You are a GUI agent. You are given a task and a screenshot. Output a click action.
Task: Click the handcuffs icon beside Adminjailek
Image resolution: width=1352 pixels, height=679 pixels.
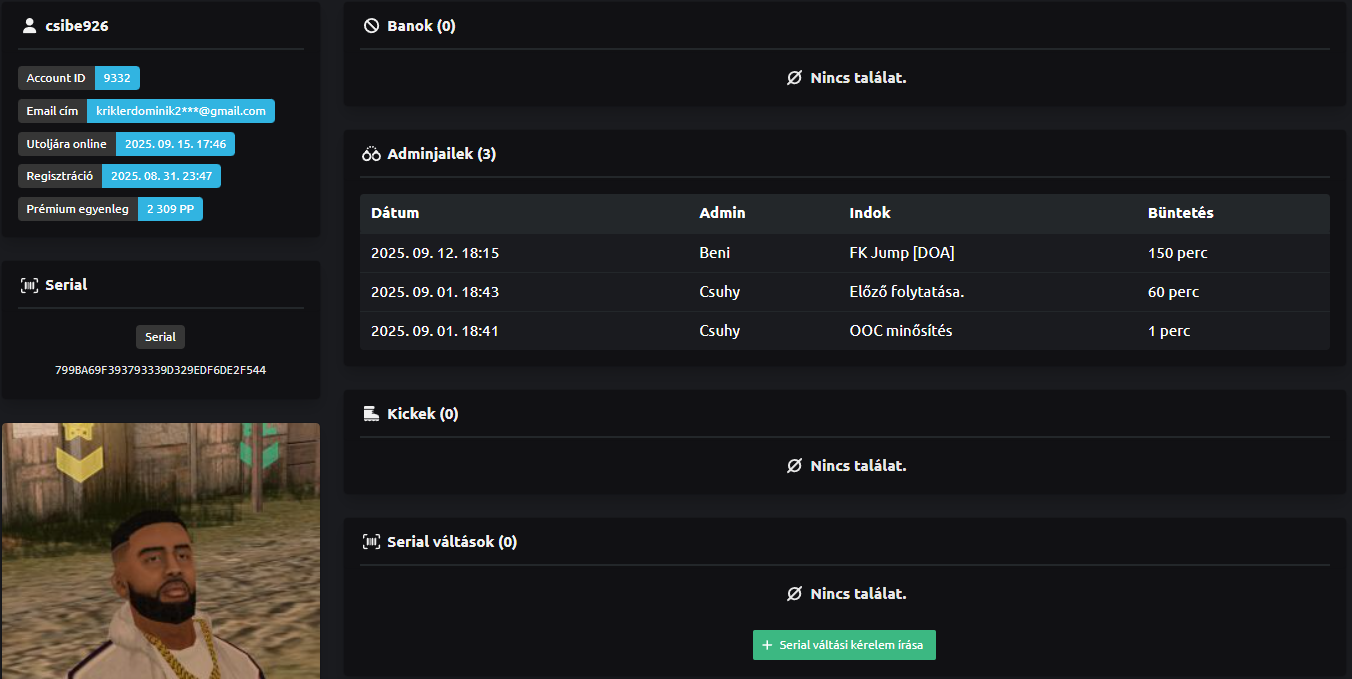(371, 154)
